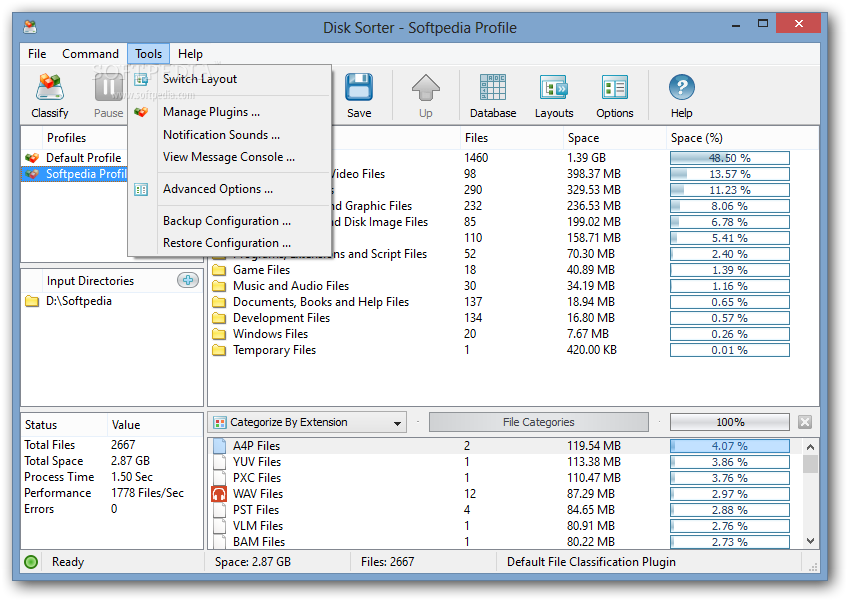The width and height of the screenshot is (848, 601).
Task: Click the Disk Sorter title bar app icon
Action: tap(30, 27)
